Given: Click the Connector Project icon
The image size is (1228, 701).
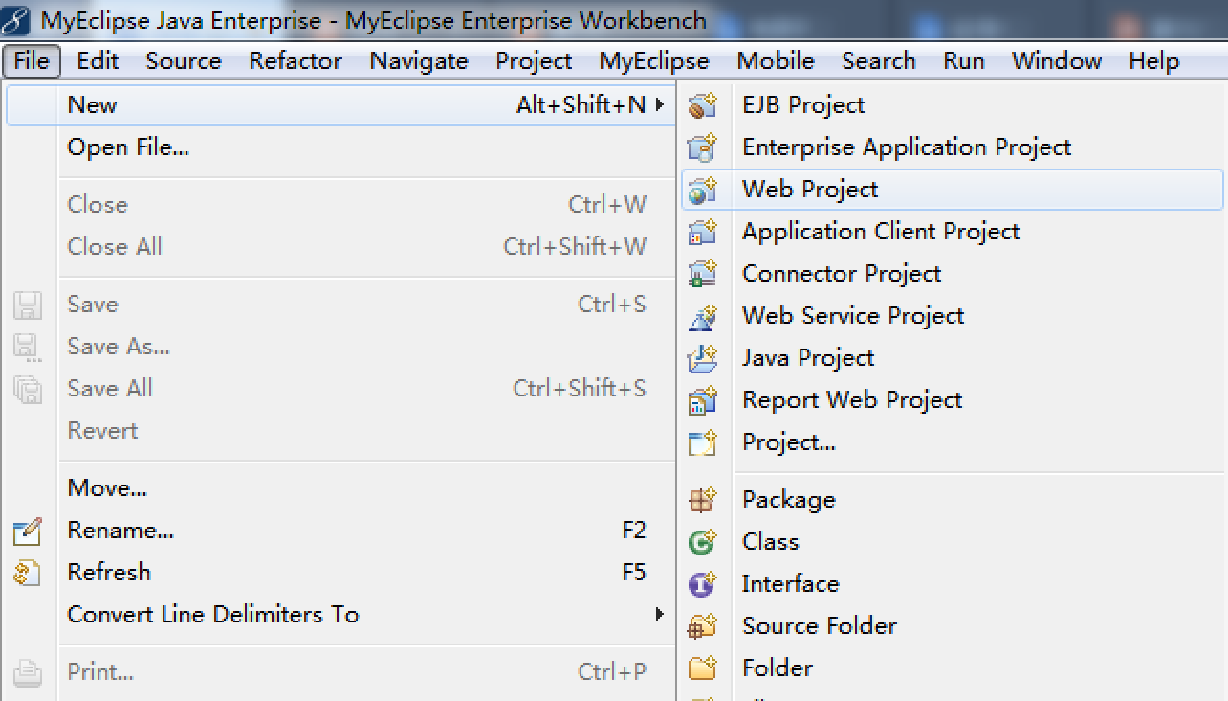Looking at the screenshot, I should coord(703,274).
